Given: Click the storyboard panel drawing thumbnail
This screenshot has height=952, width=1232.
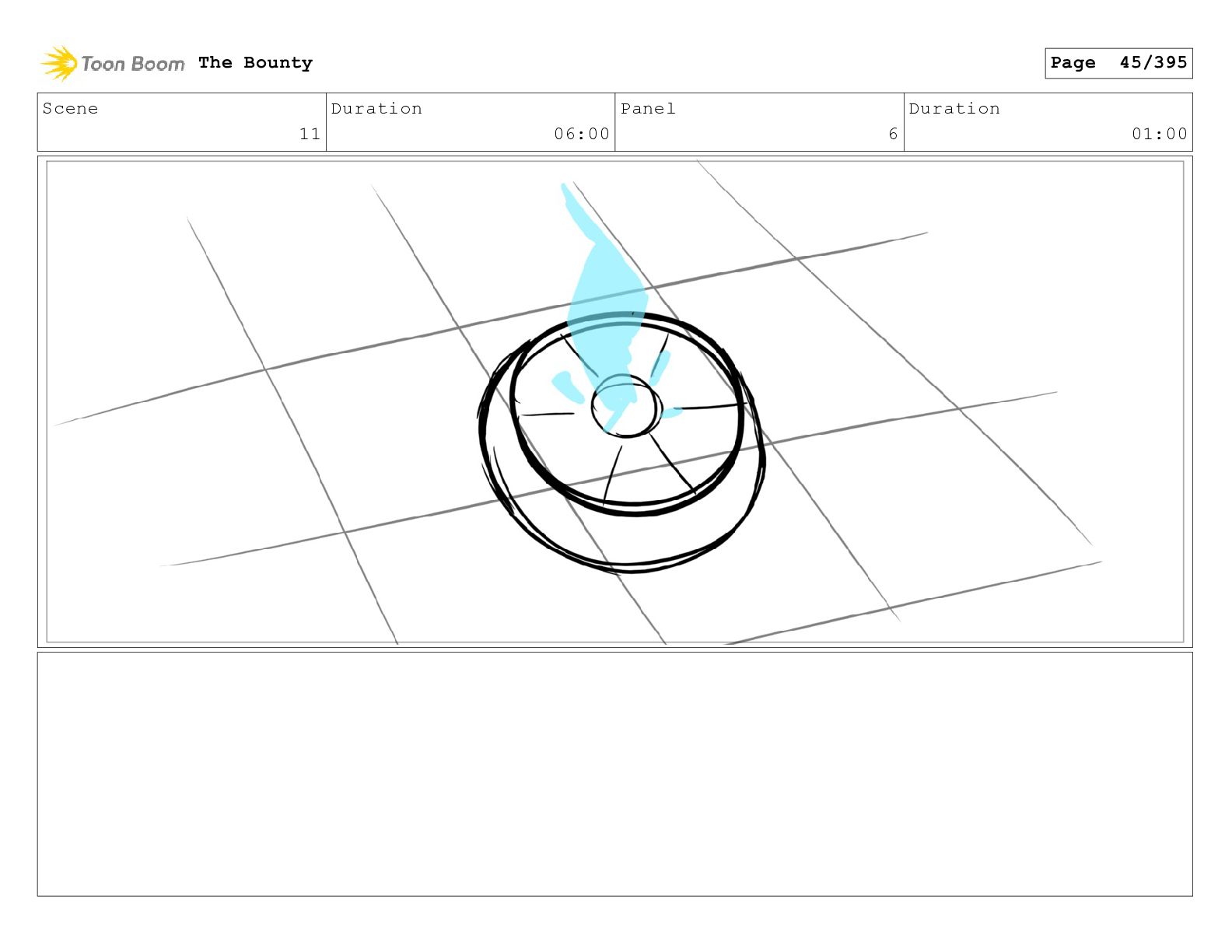Looking at the screenshot, I should tap(615, 401).
